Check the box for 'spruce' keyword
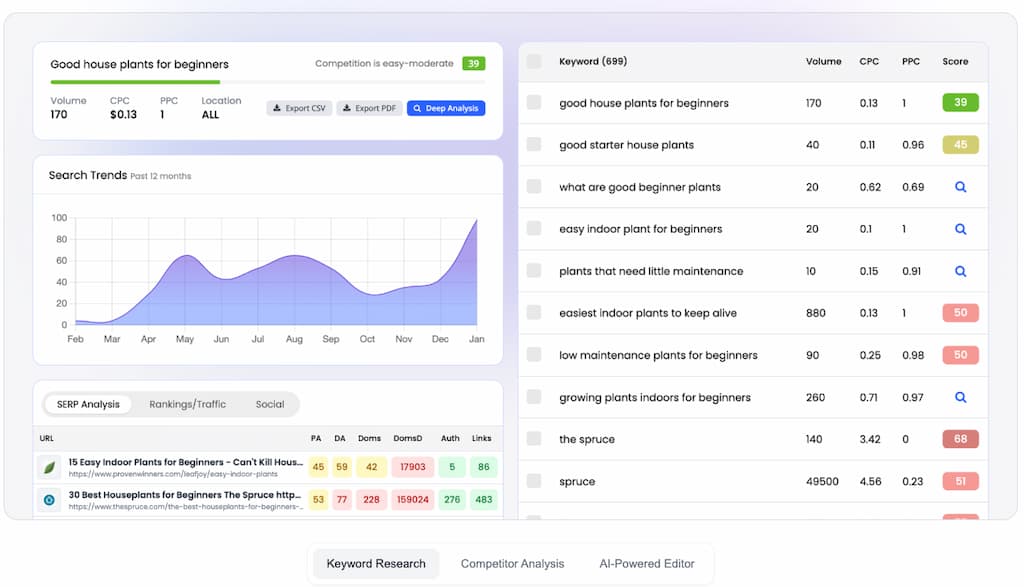The height and width of the screenshot is (587, 1024). click(x=534, y=481)
